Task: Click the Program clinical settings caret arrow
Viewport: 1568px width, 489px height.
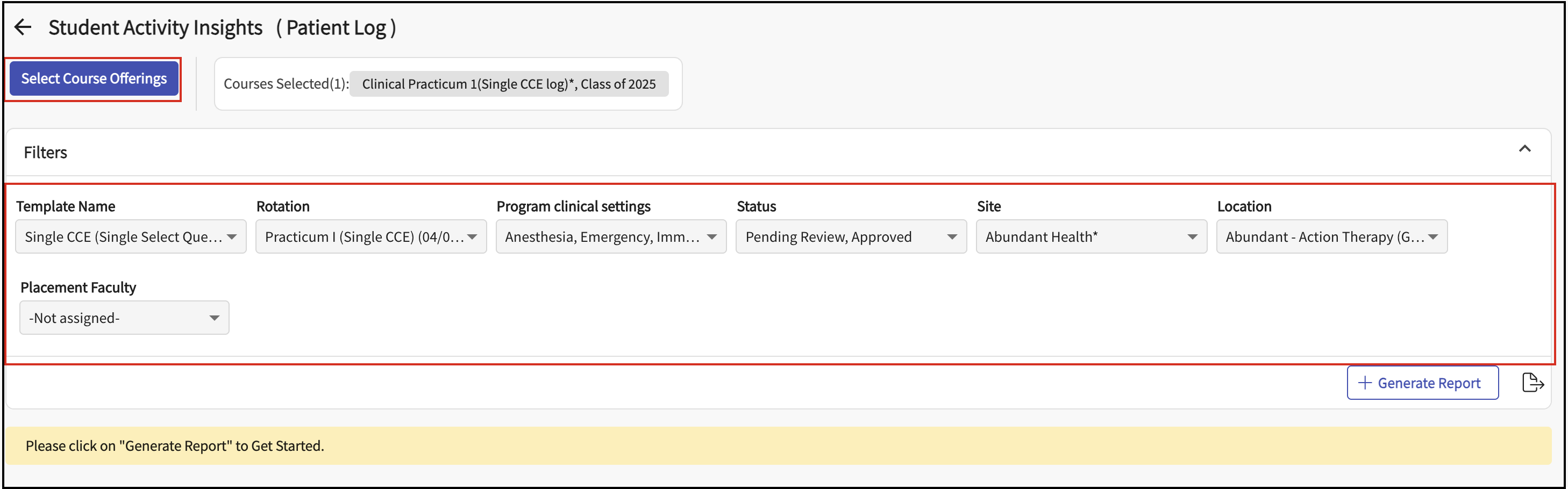Action: coord(711,237)
